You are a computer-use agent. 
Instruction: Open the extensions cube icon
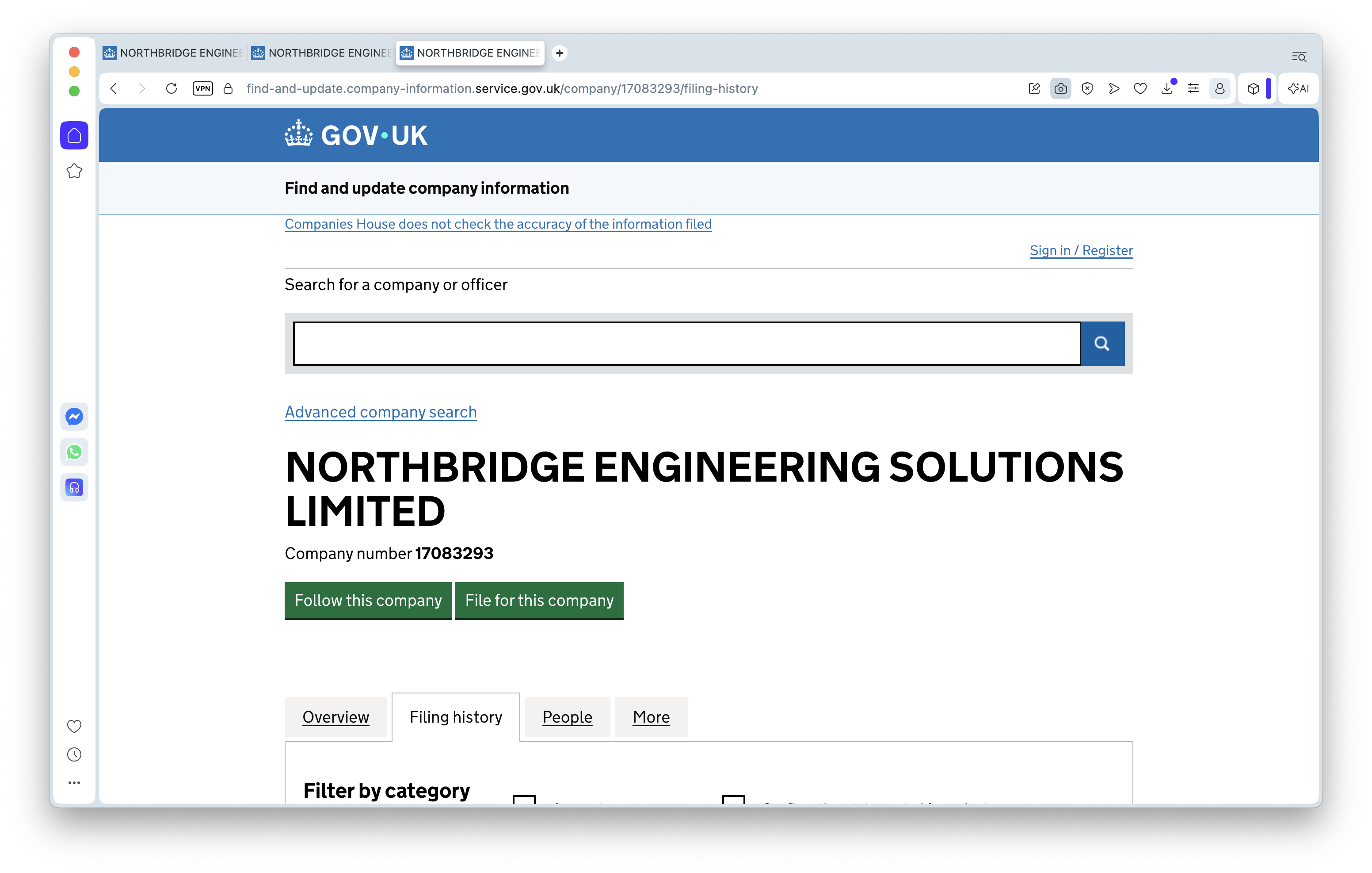[x=1254, y=88]
